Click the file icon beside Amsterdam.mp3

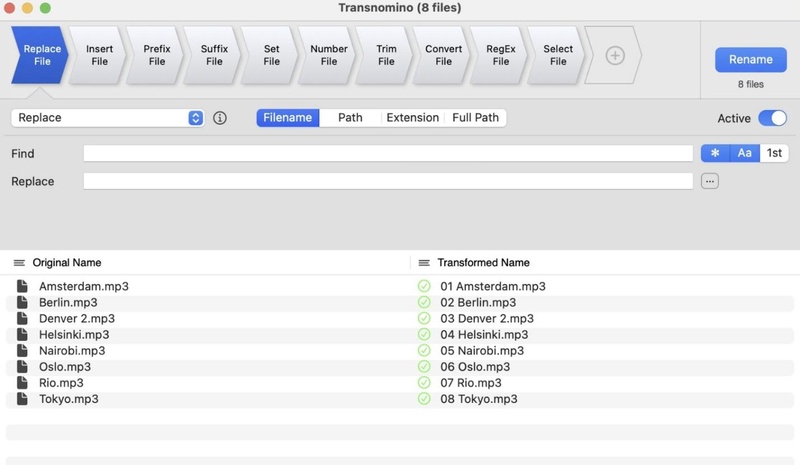[22, 286]
